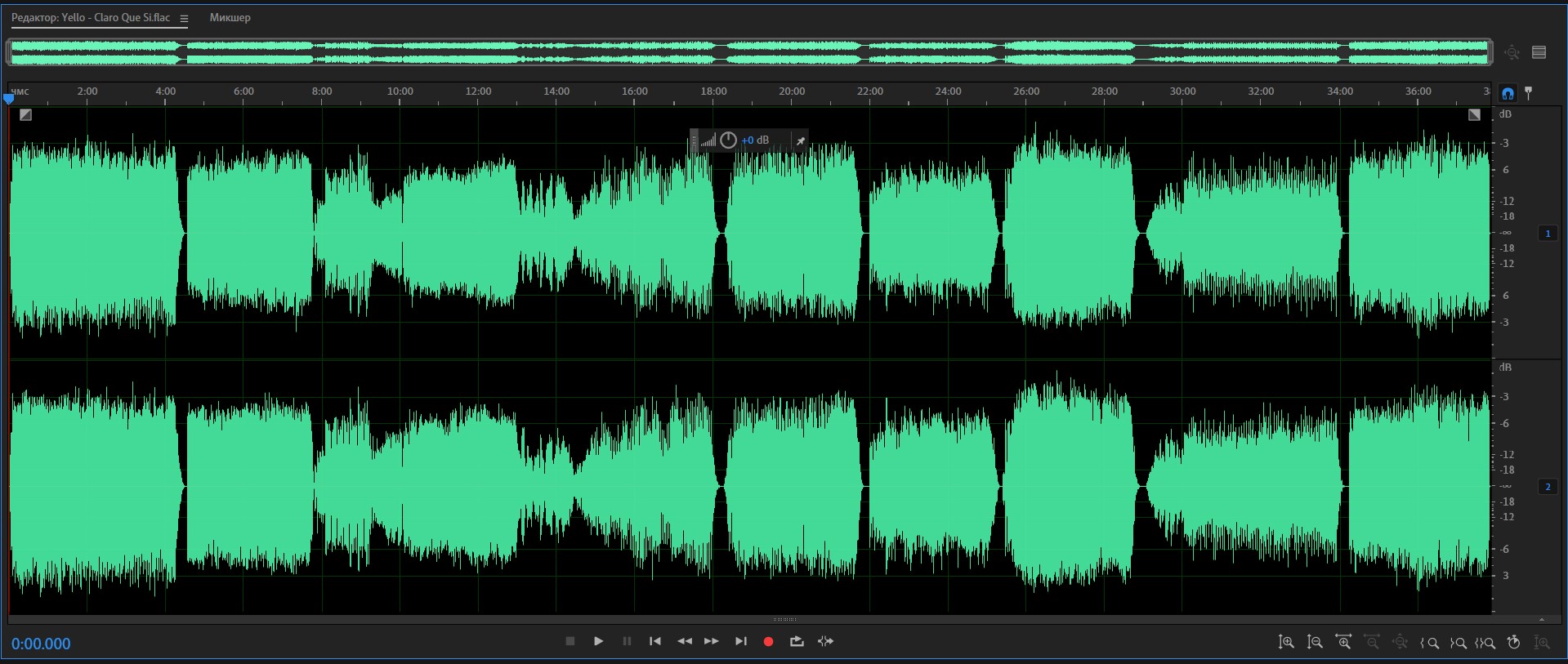Image resolution: width=1568 pixels, height=664 pixels.
Task: Click the amplitude adjust knob in HUD
Action: (728, 140)
